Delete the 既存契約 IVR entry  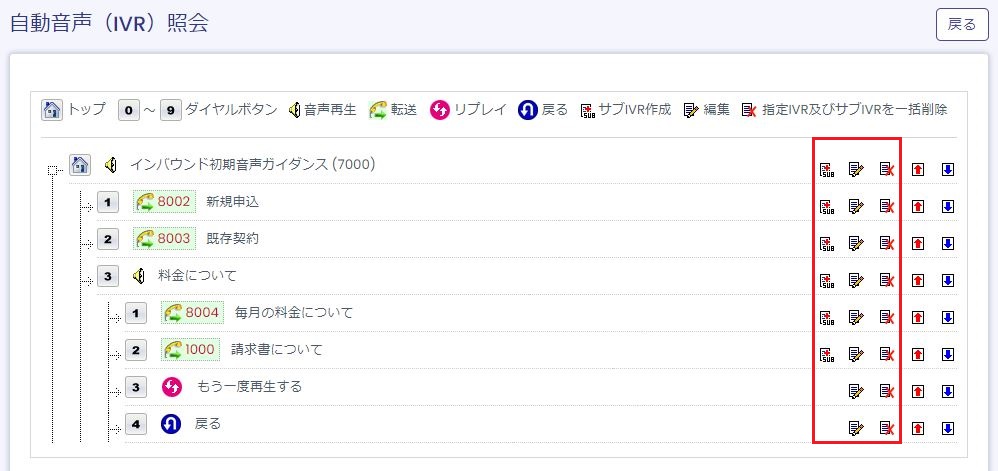point(886,243)
